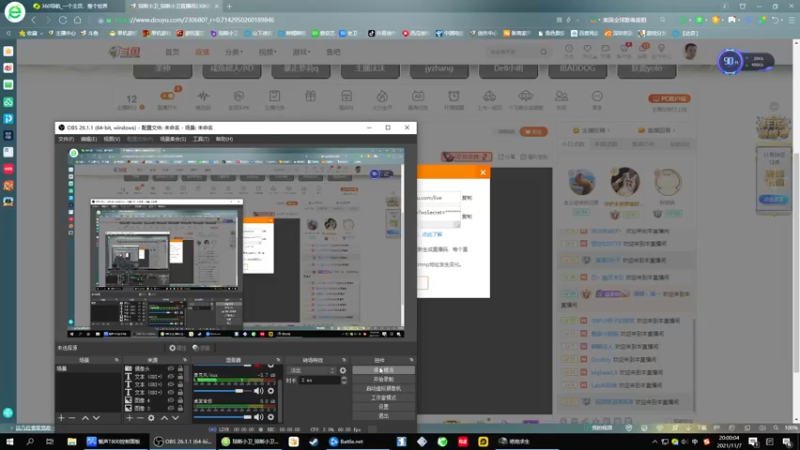Click the 启动虚拟摄像机 button in OBS
800x450 pixels.
383,388
